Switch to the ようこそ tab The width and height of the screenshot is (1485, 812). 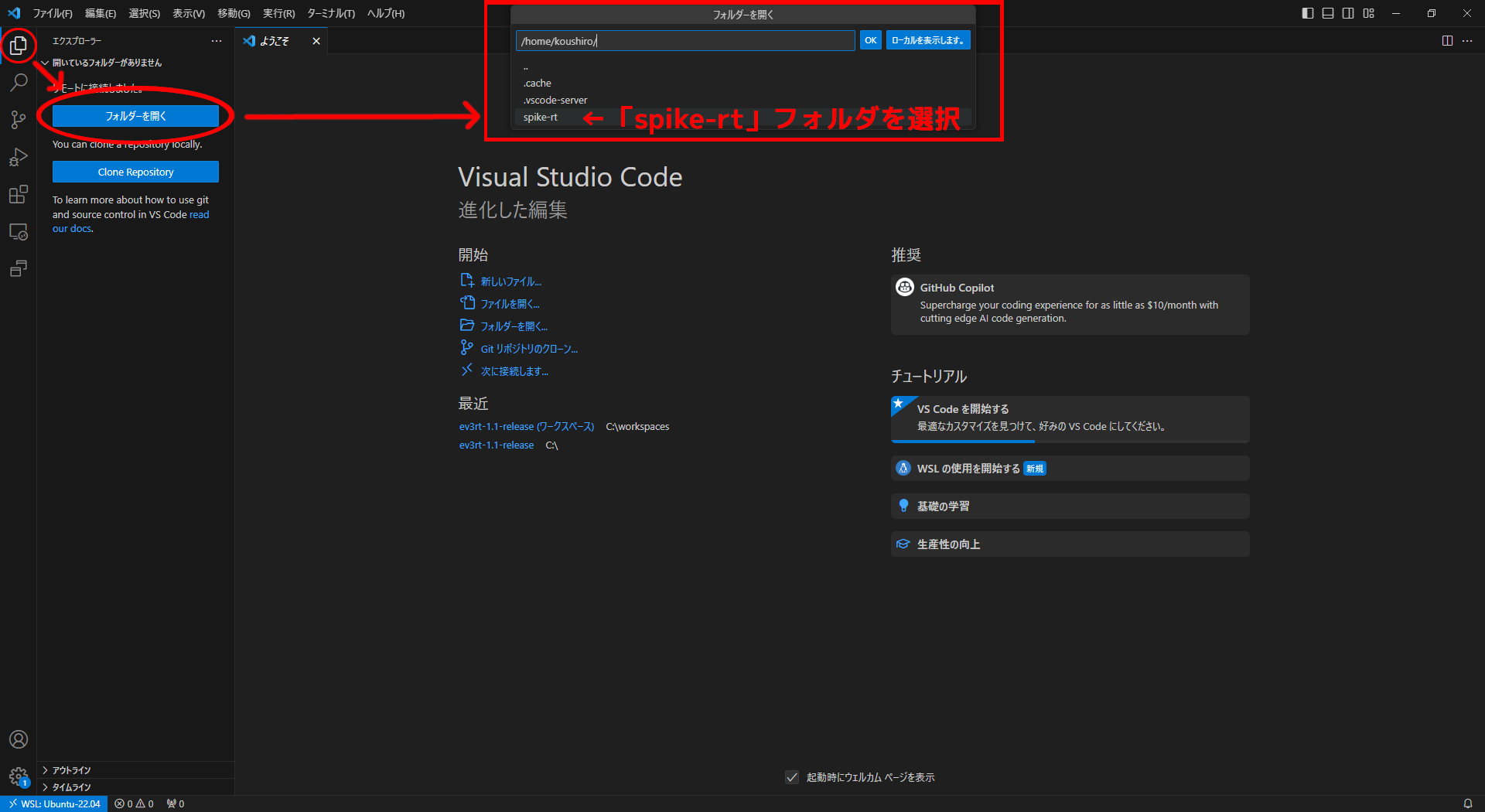pyautogui.click(x=275, y=41)
